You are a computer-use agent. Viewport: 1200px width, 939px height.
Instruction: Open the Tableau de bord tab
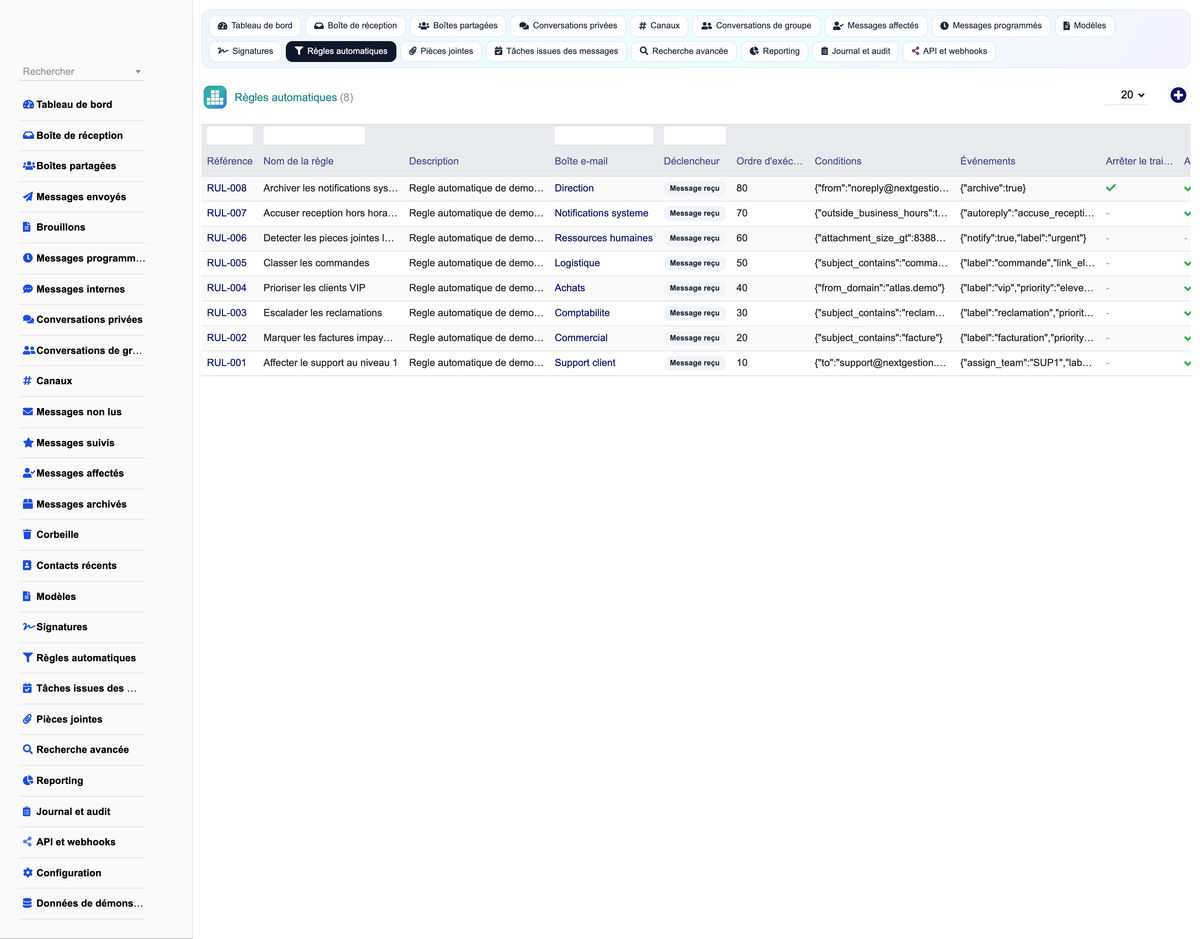(255, 25)
